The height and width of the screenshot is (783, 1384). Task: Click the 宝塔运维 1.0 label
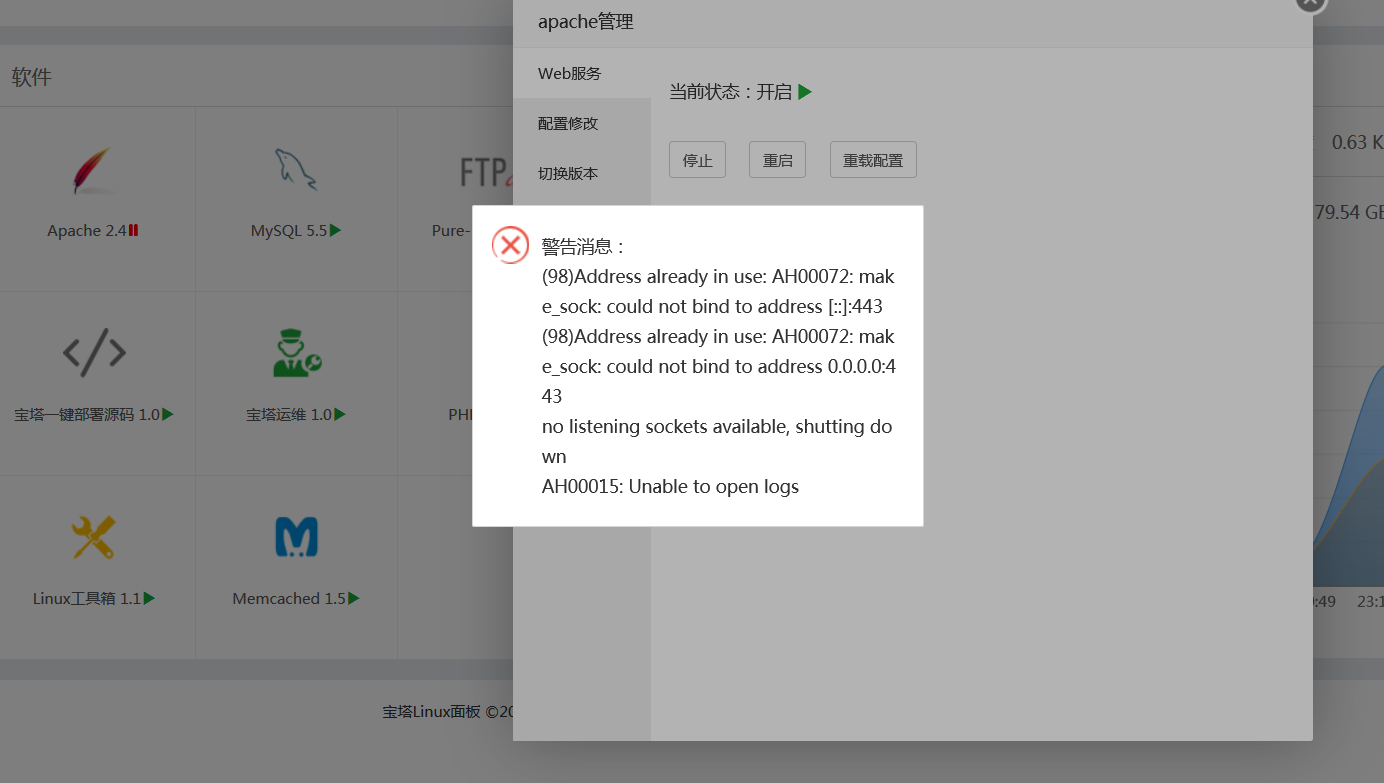click(289, 414)
